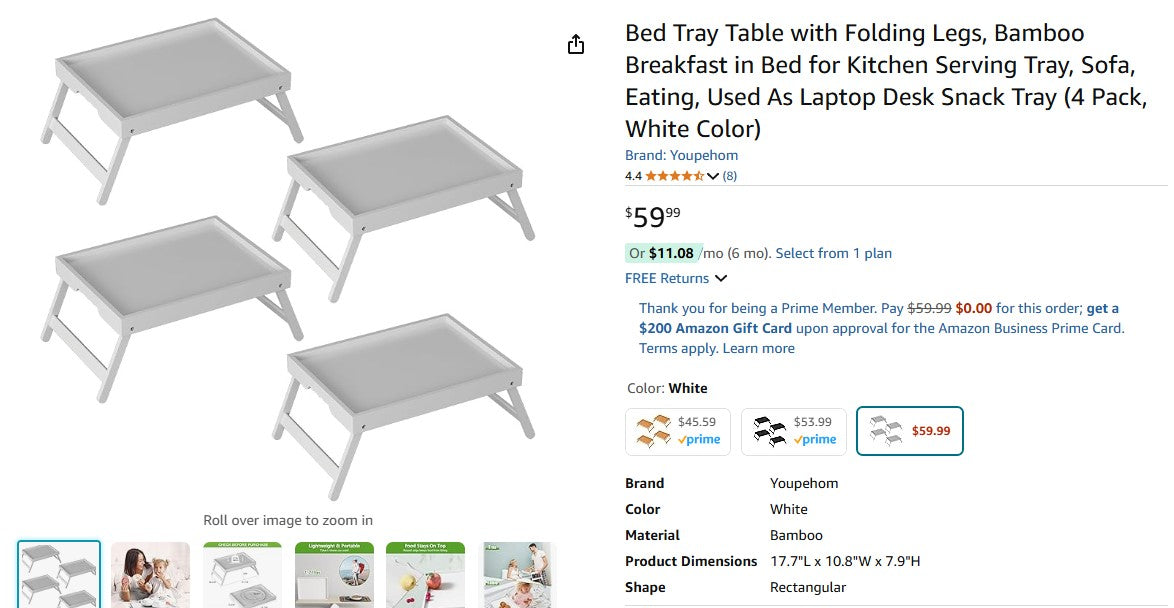Show the "Check Before Purchase" dimensions thumbnail
This screenshot has height=608, width=1174.
coord(242,575)
